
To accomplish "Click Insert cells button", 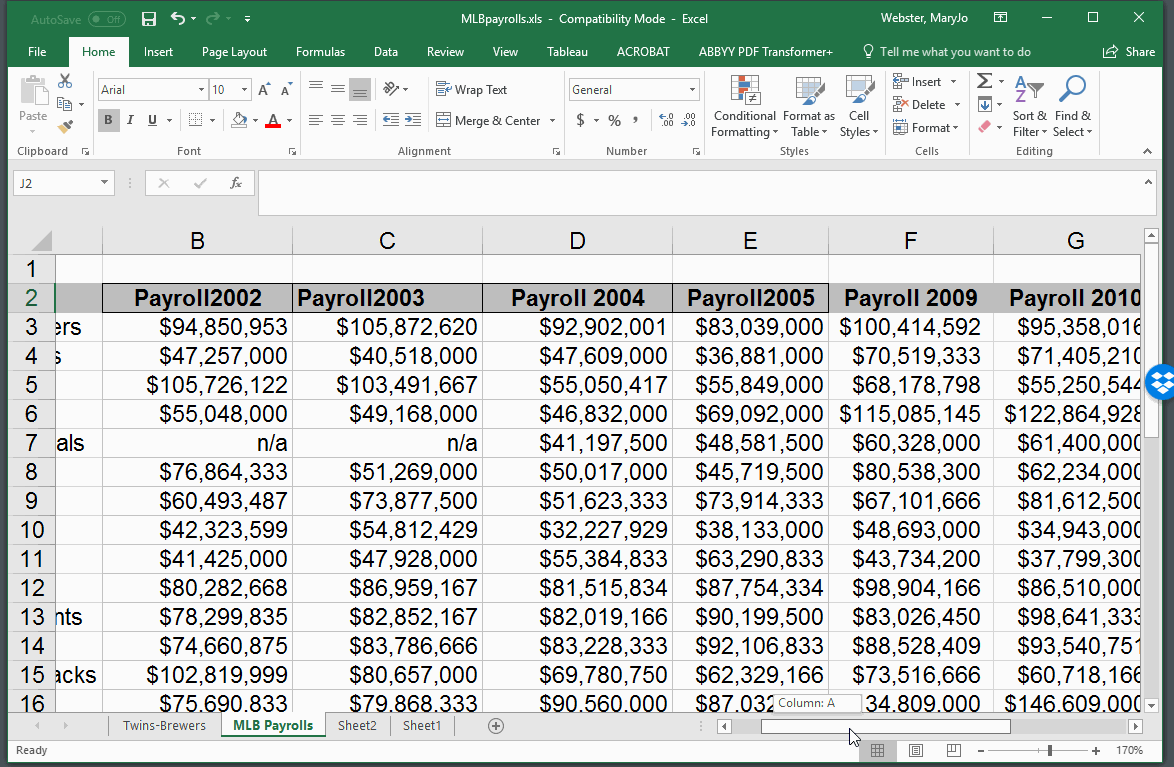I will click(x=917, y=82).
